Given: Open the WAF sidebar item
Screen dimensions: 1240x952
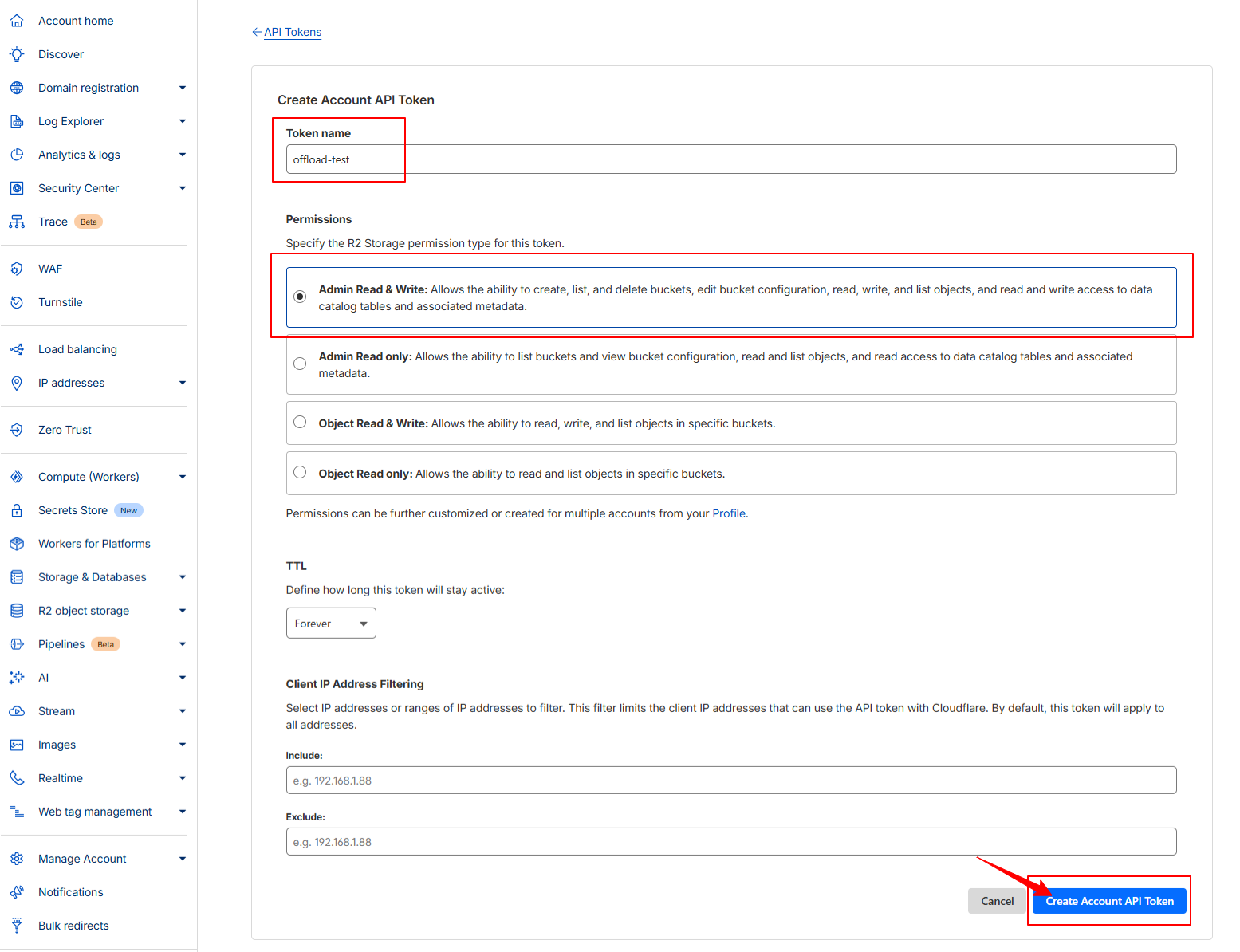Looking at the screenshot, I should pyautogui.click(x=50, y=269).
